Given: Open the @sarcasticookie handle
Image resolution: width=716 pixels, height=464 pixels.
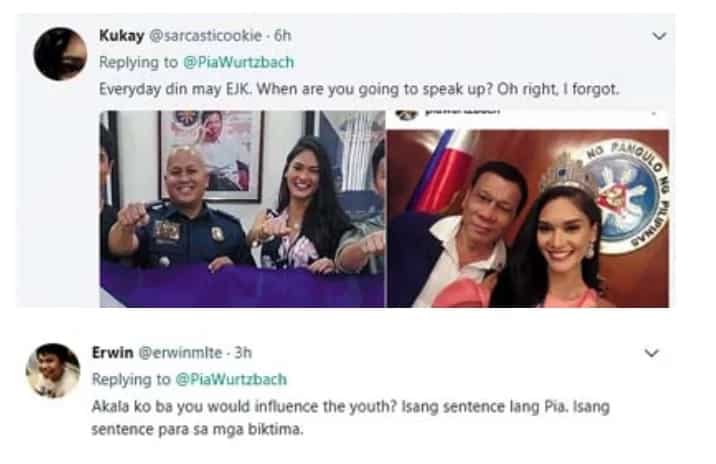Looking at the screenshot, I should [x=205, y=36].
